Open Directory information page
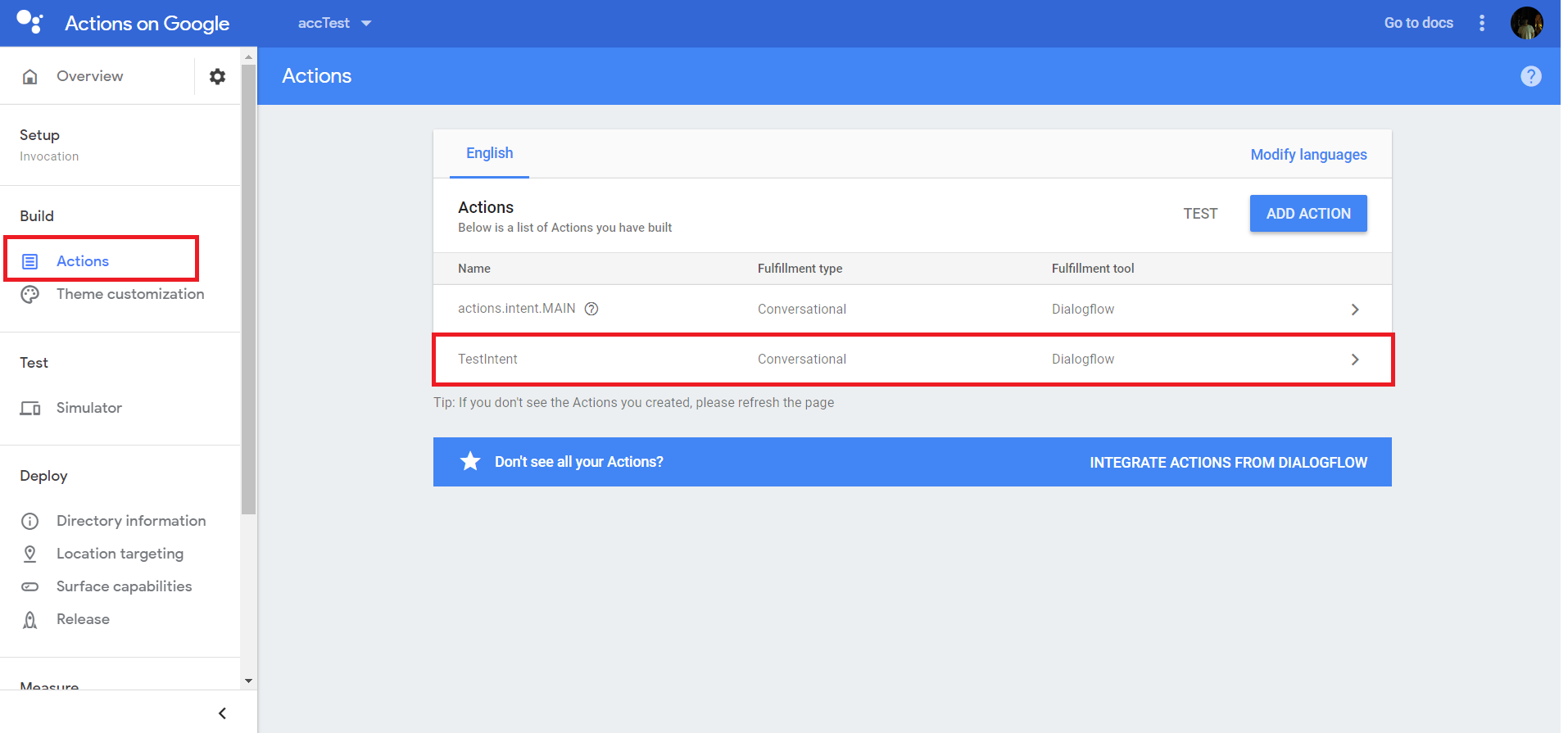This screenshot has width=1568, height=733. click(131, 521)
